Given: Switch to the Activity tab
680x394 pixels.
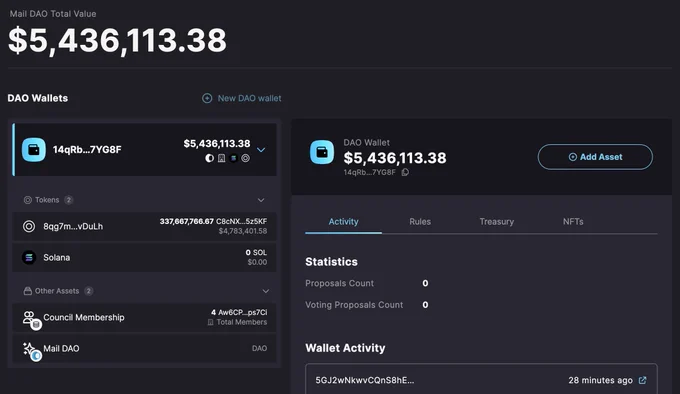Looking at the screenshot, I should [x=343, y=221].
